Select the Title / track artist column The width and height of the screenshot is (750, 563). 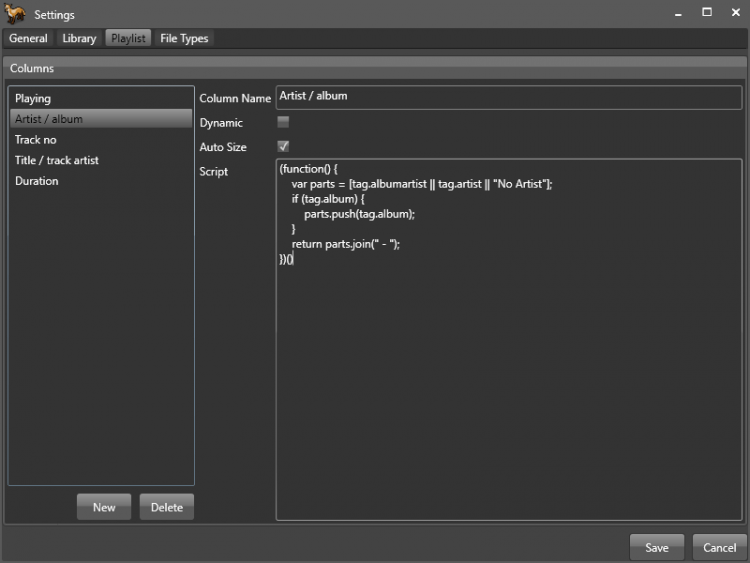(57, 160)
